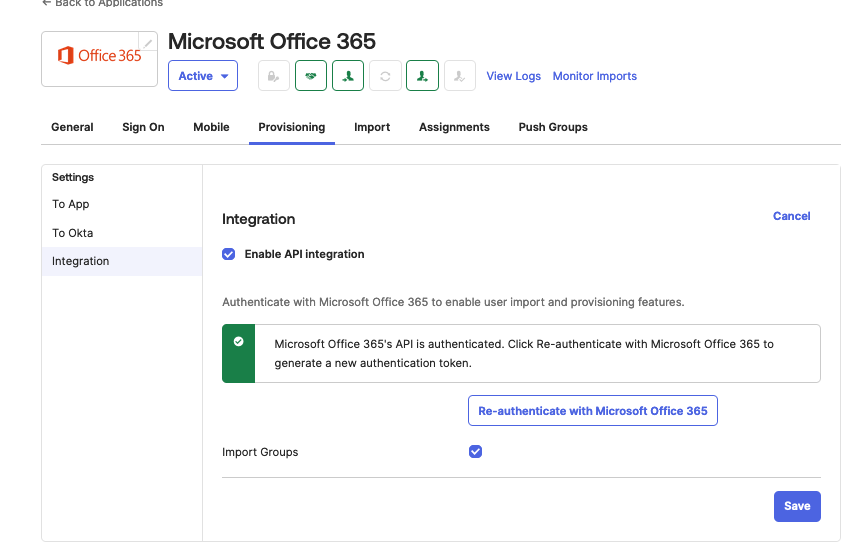The image size is (865, 559).
Task: Go to the Mobile tab
Action: pyautogui.click(x=211, y=127)
